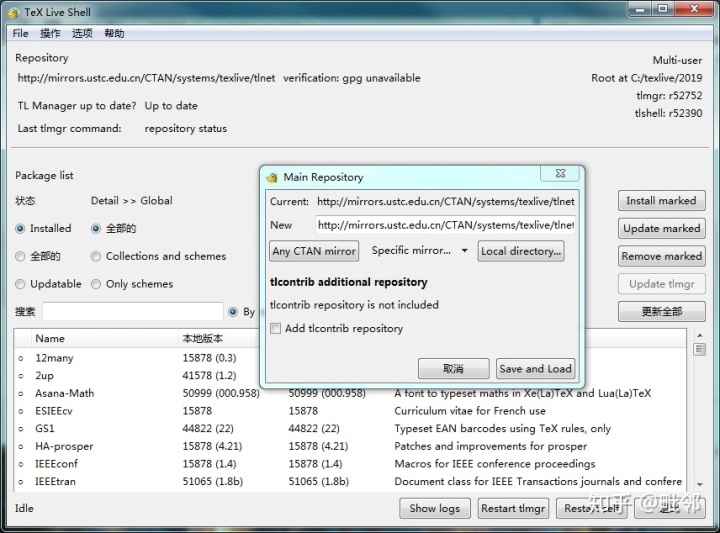Enable Add tlcontrib repository checkbox
Image resolution: width=720 pixels, height=533 pixels.
tap(276, 328)
